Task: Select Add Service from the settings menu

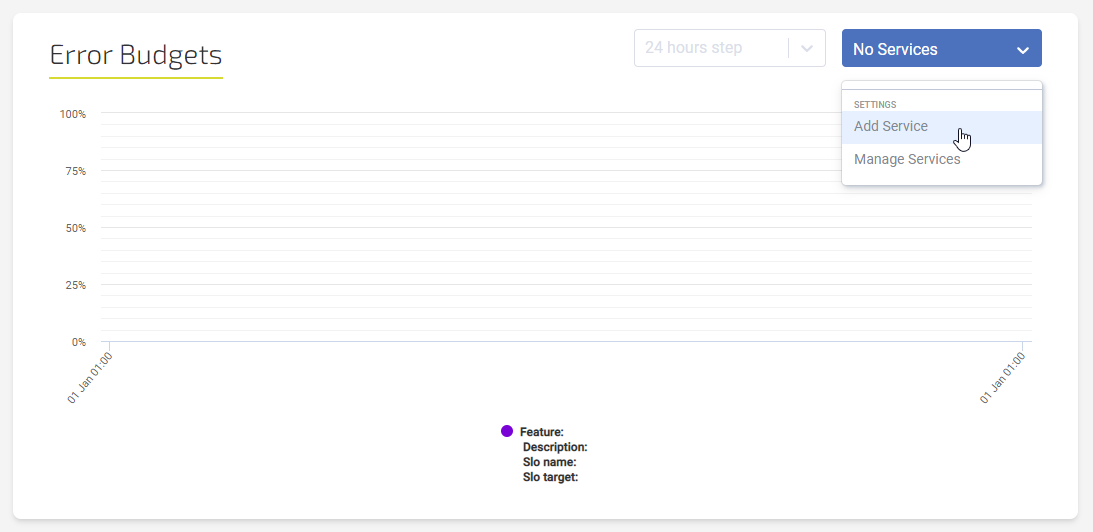Action: click(x=891, y=127)
